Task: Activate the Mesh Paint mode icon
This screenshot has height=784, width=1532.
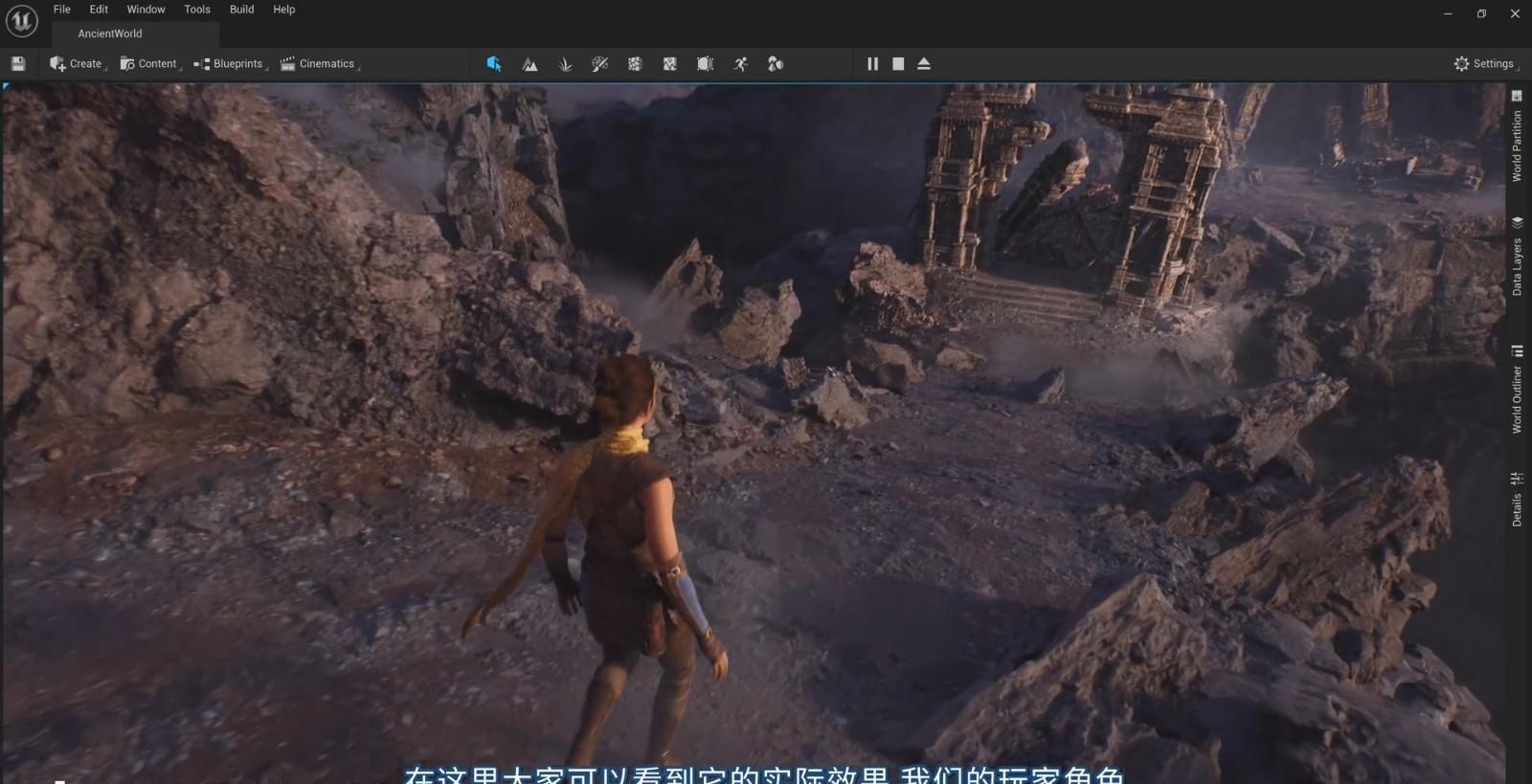Action: click(x=599, y=64)
